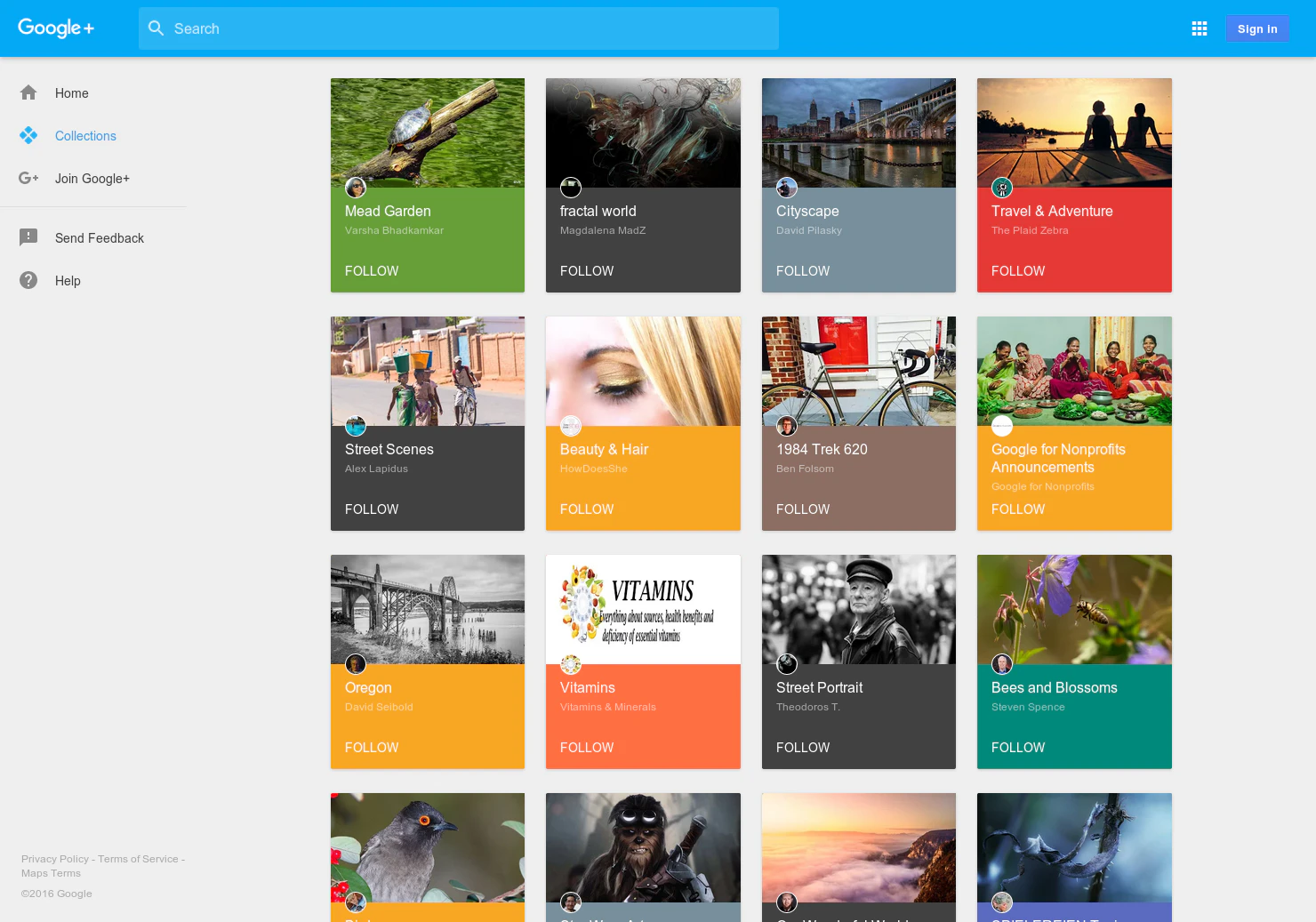Screen dimensions: 1316x922
Task: Follow the Bees and Blossoms collection
Action: pyautogui.click(x=1018, y=747)
